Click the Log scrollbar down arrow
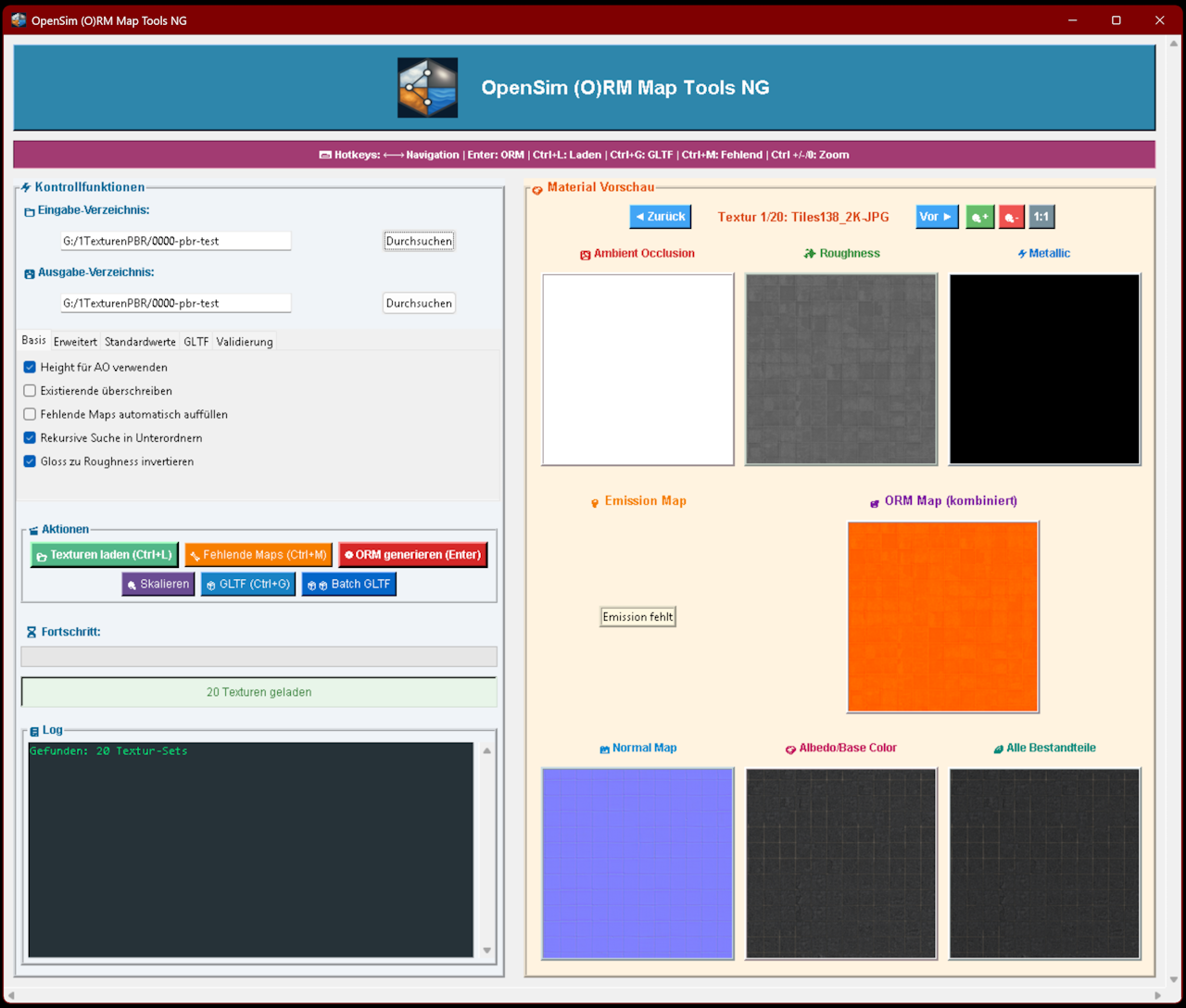 click(x=487, y=951)
